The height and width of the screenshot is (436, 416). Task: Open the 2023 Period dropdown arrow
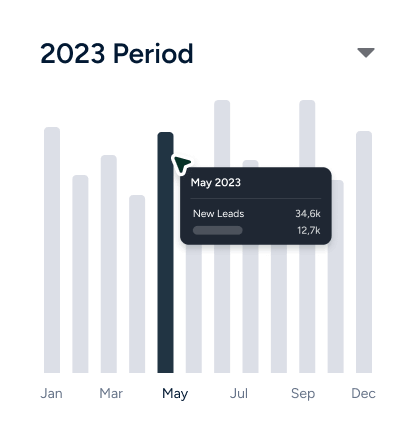click(x=366, y=53)
